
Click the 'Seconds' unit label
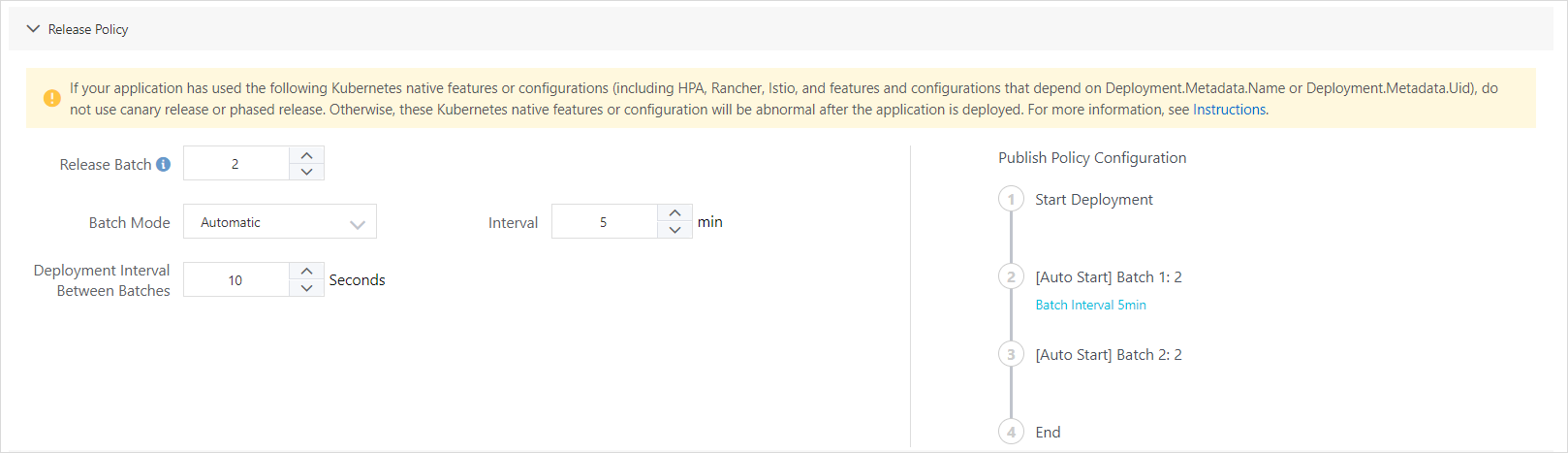[357, 279]
